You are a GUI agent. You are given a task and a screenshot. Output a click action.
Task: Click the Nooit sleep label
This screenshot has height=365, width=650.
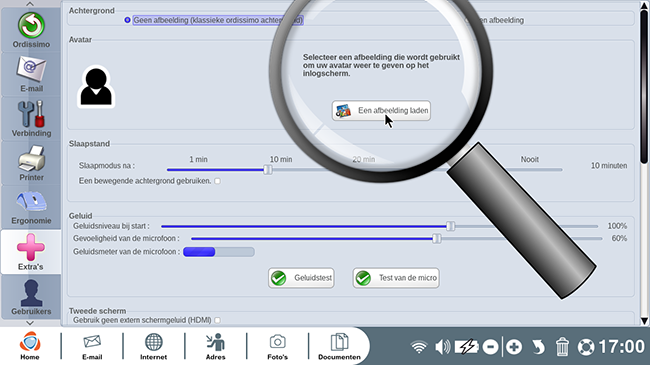530,159
